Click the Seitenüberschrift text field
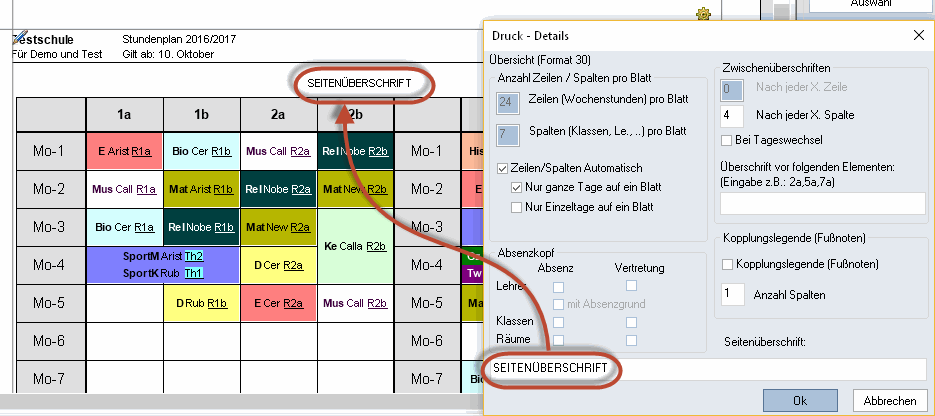 (x=707, y=369)
